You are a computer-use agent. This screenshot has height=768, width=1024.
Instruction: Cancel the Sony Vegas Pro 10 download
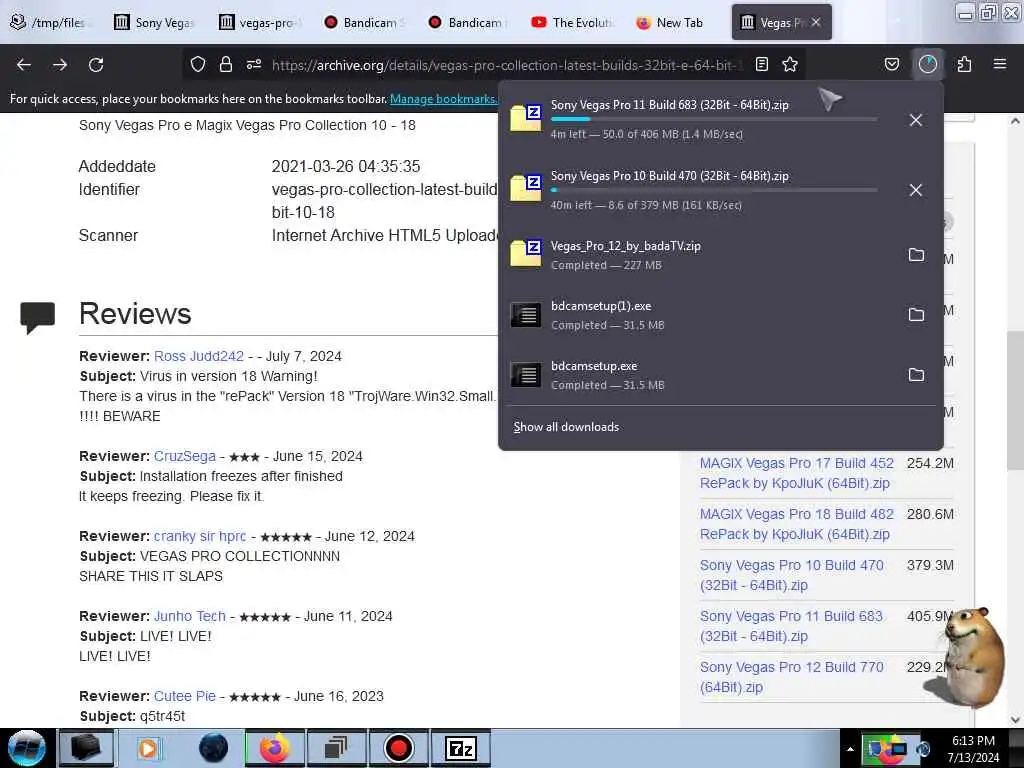click(916, 190)
